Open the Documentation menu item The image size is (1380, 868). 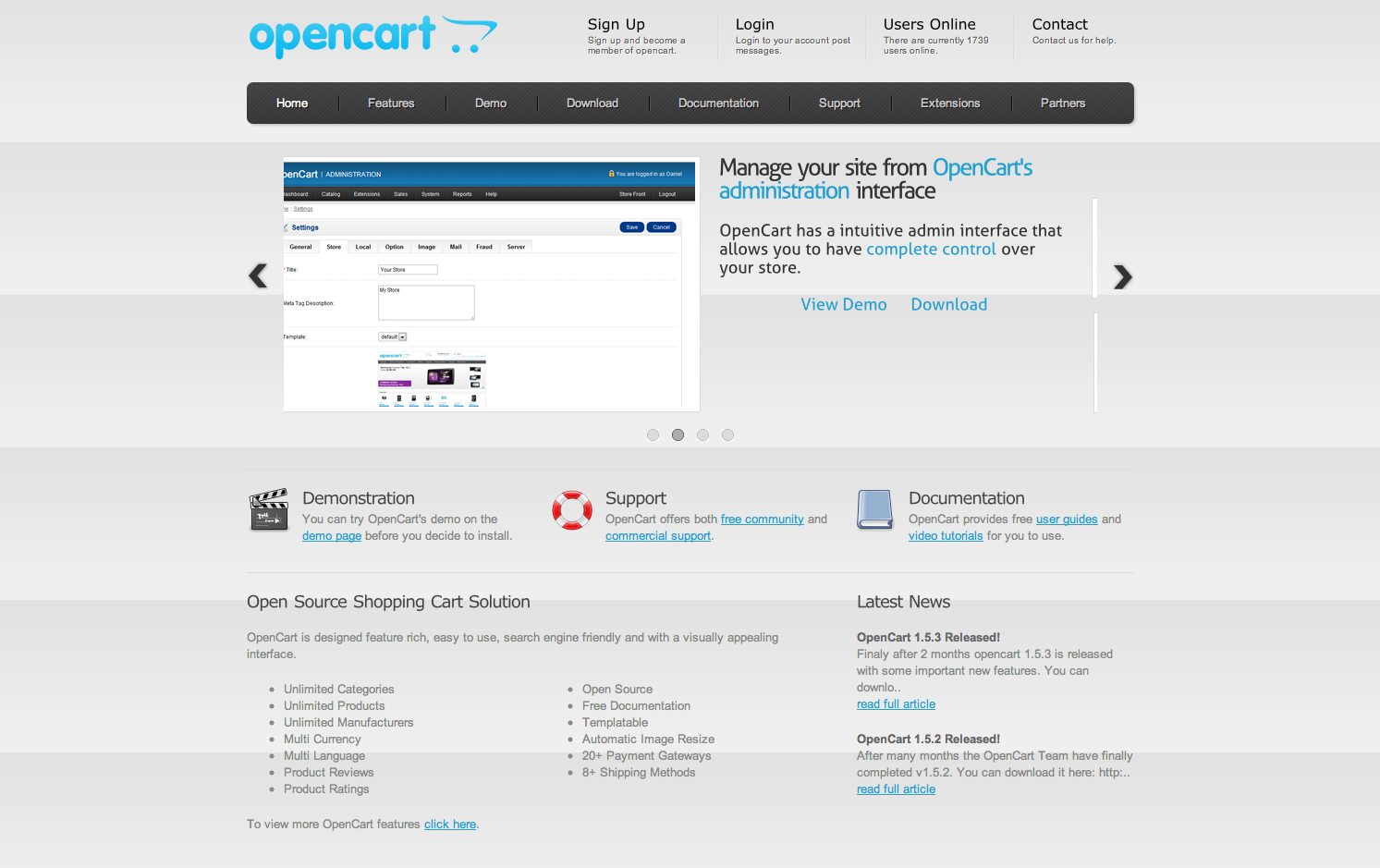(718, 104)
